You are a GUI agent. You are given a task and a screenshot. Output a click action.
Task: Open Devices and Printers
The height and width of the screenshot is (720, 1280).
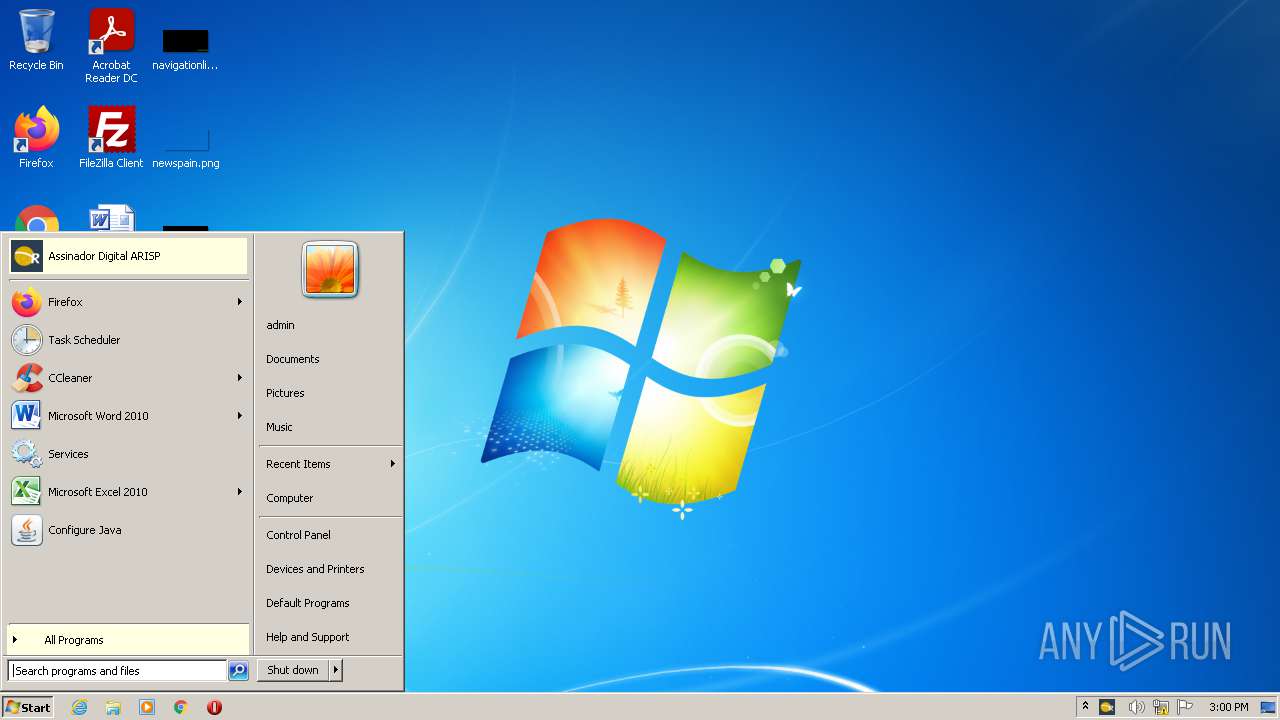pyautogui.click(x=330, y=569)
